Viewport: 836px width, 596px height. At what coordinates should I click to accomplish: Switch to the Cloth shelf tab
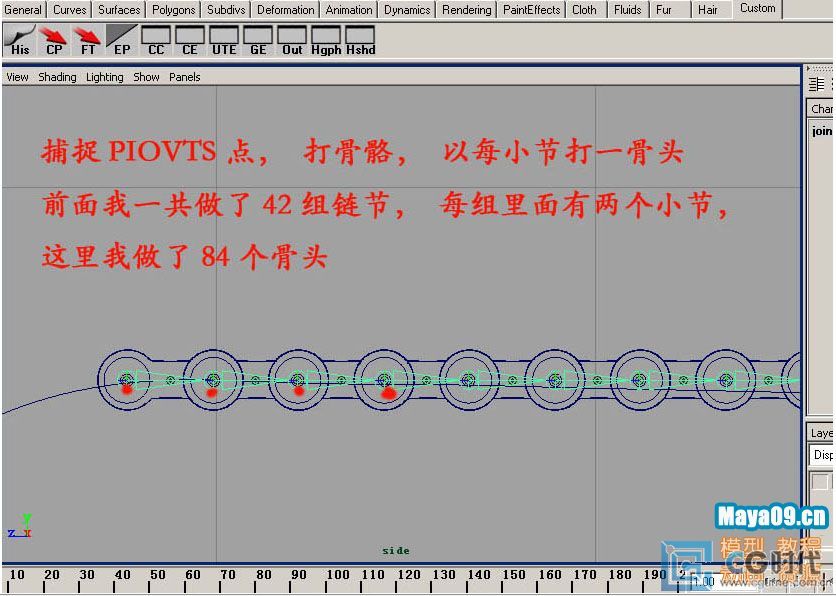(x=584, y=10)
